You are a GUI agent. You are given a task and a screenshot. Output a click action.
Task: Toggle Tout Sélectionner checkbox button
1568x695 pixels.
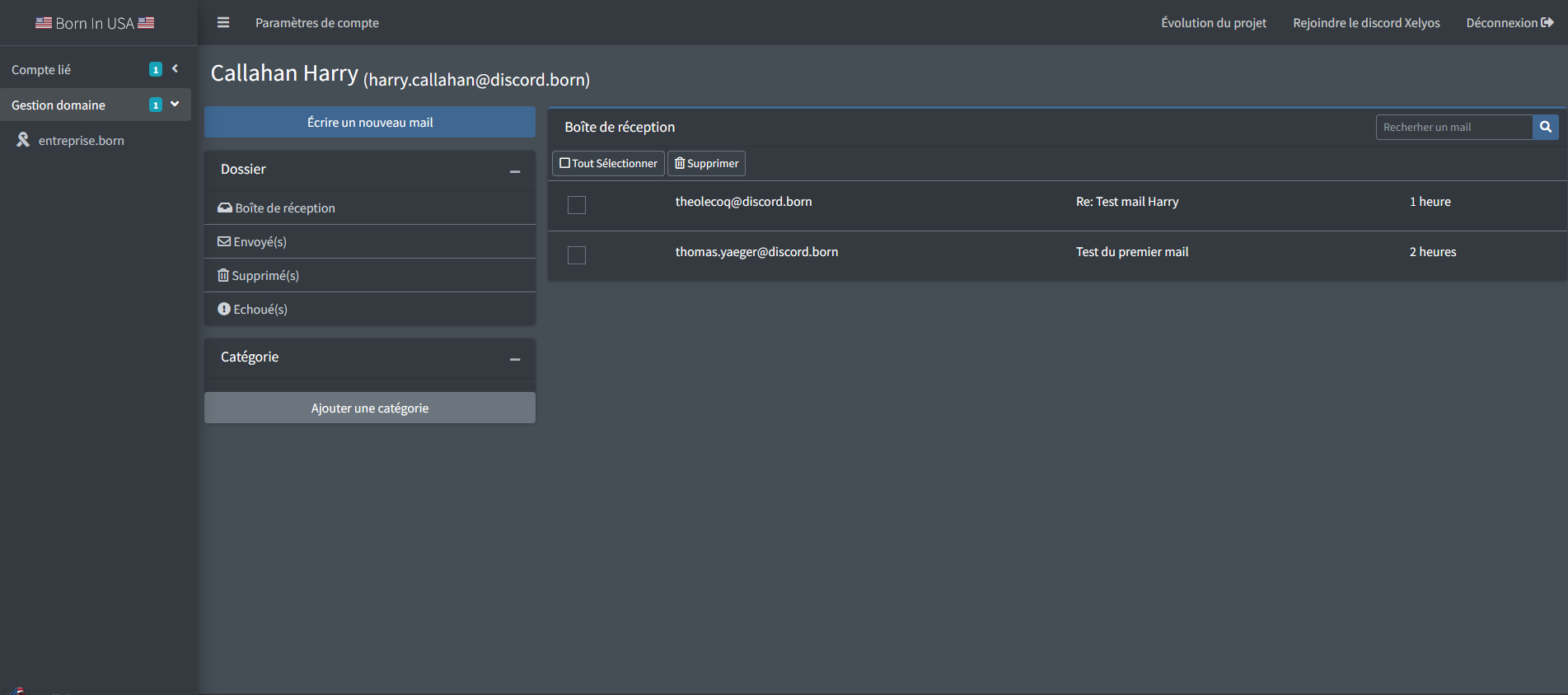[x=608, y=163]
